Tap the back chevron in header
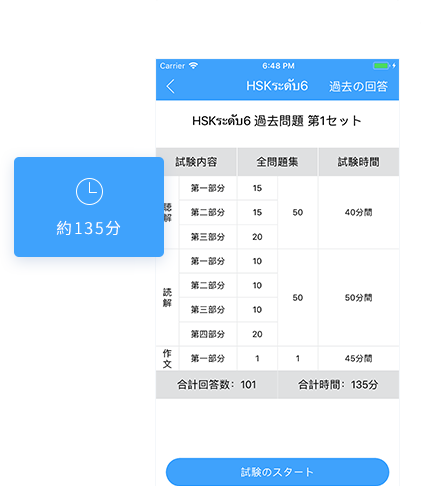Image resolution: width=421 pixels, height=486 pixels. (170, 86)
